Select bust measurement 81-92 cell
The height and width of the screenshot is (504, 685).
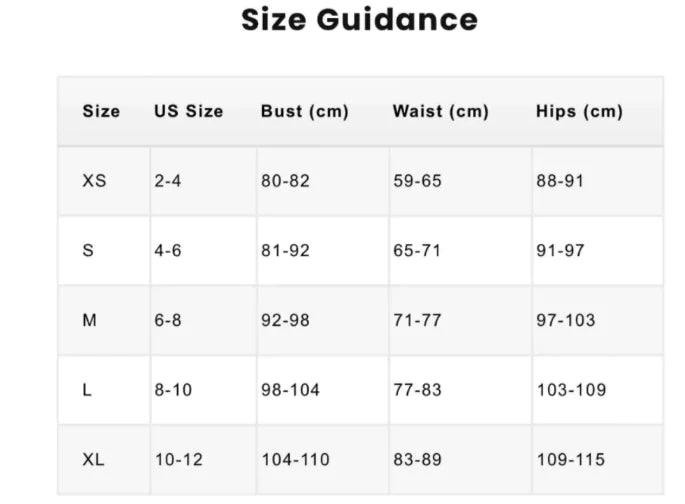click(x=285, y=251)
